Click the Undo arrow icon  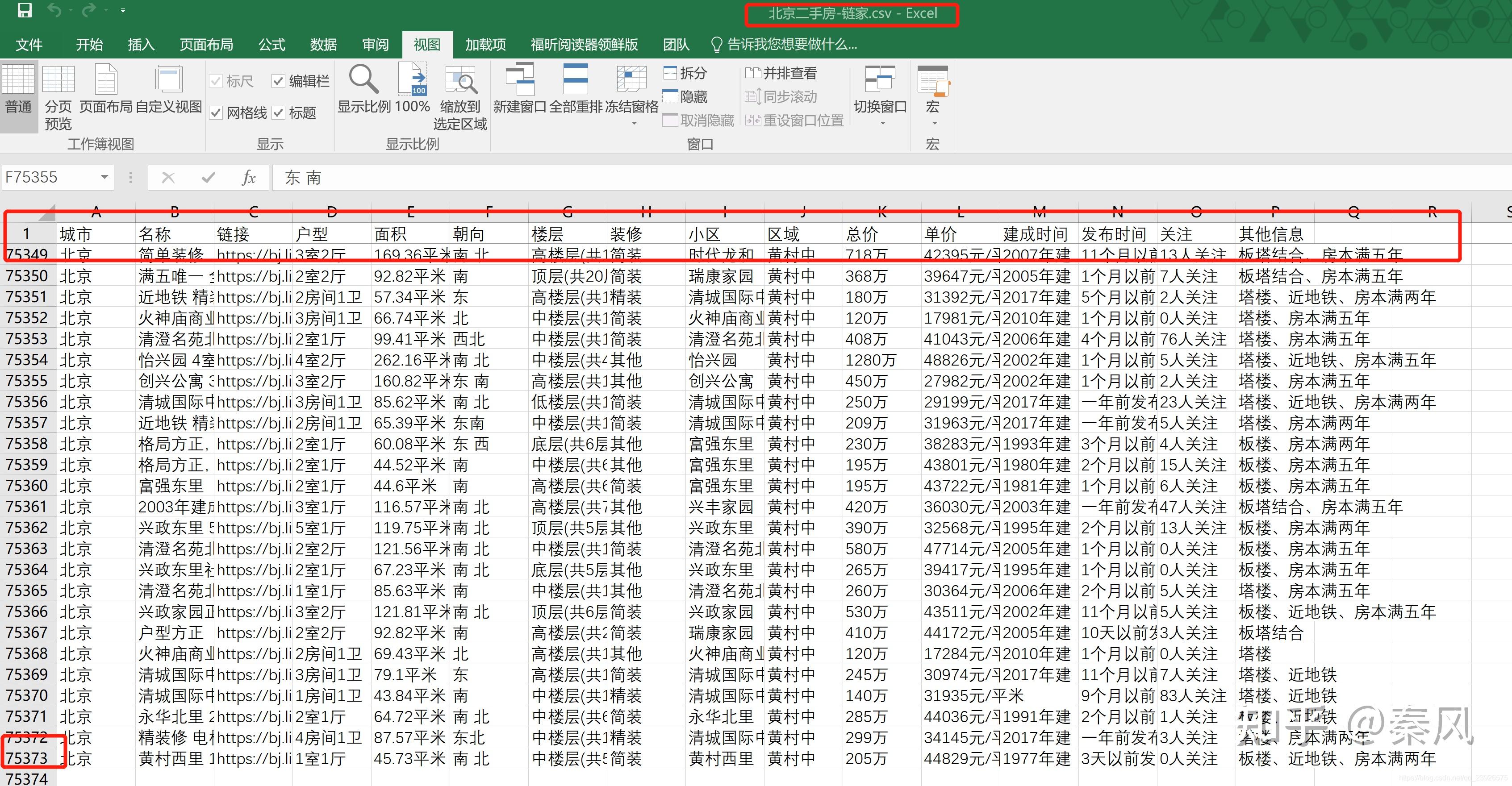pos(54,11)
